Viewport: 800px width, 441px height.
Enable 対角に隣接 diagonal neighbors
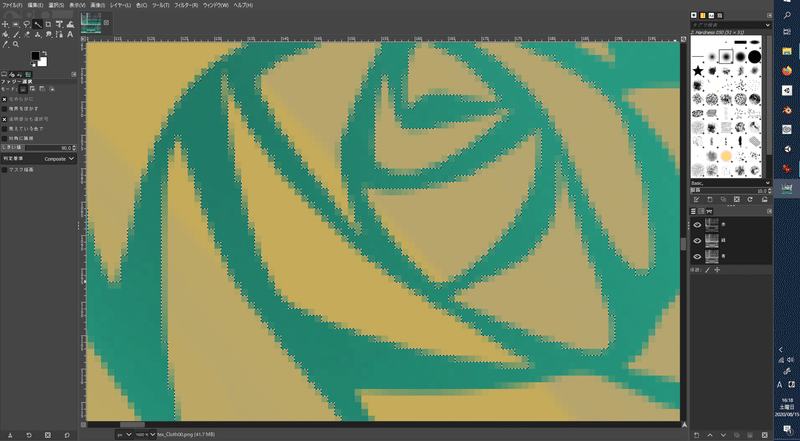(x=5, y=138)
